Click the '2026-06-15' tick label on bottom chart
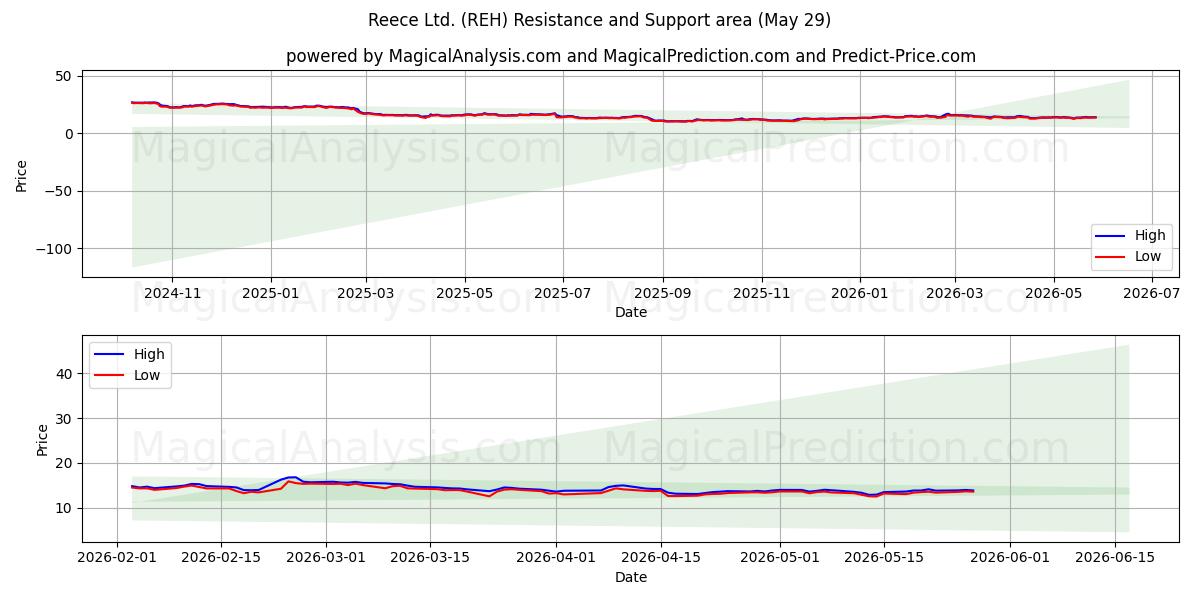The image size is (1200, 600). click(x=1115, y=558)
